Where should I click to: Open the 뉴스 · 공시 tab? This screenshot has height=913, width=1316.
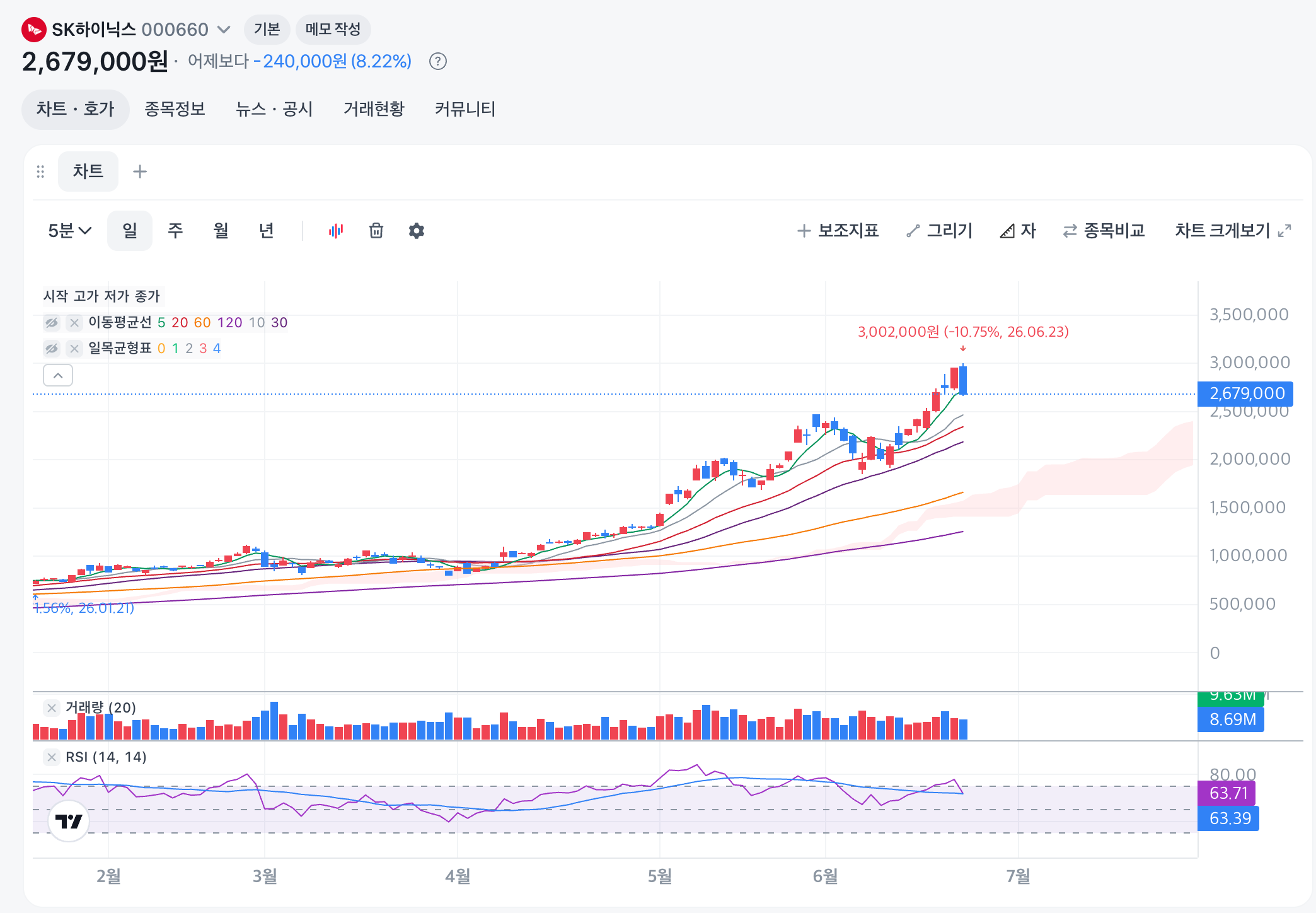point(274,109)
